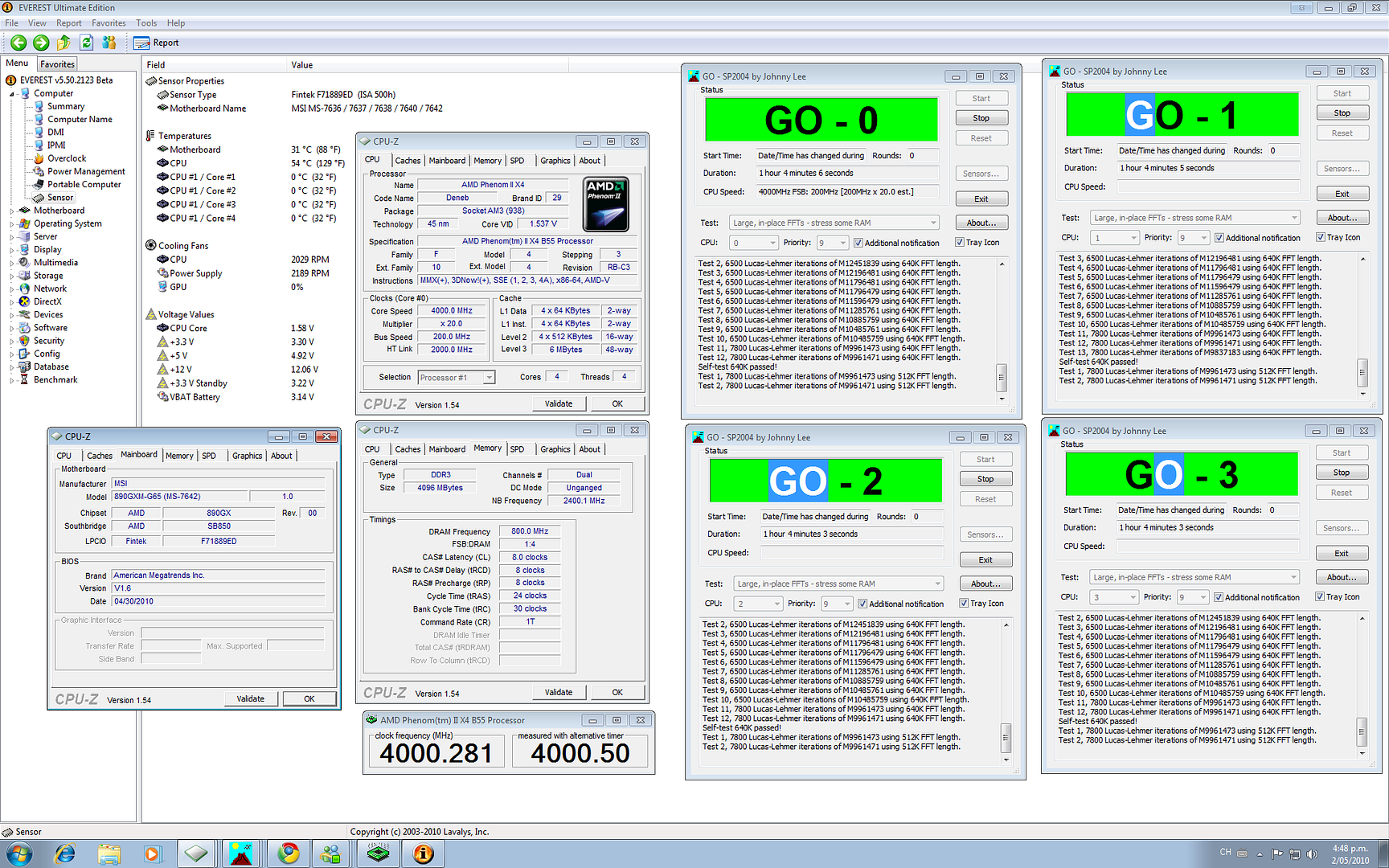This screenshot has width=1389, height=868.
Task: Click the CPU Speed field in GO - 0
Action: pyautogui.click(x=846, y=191)
